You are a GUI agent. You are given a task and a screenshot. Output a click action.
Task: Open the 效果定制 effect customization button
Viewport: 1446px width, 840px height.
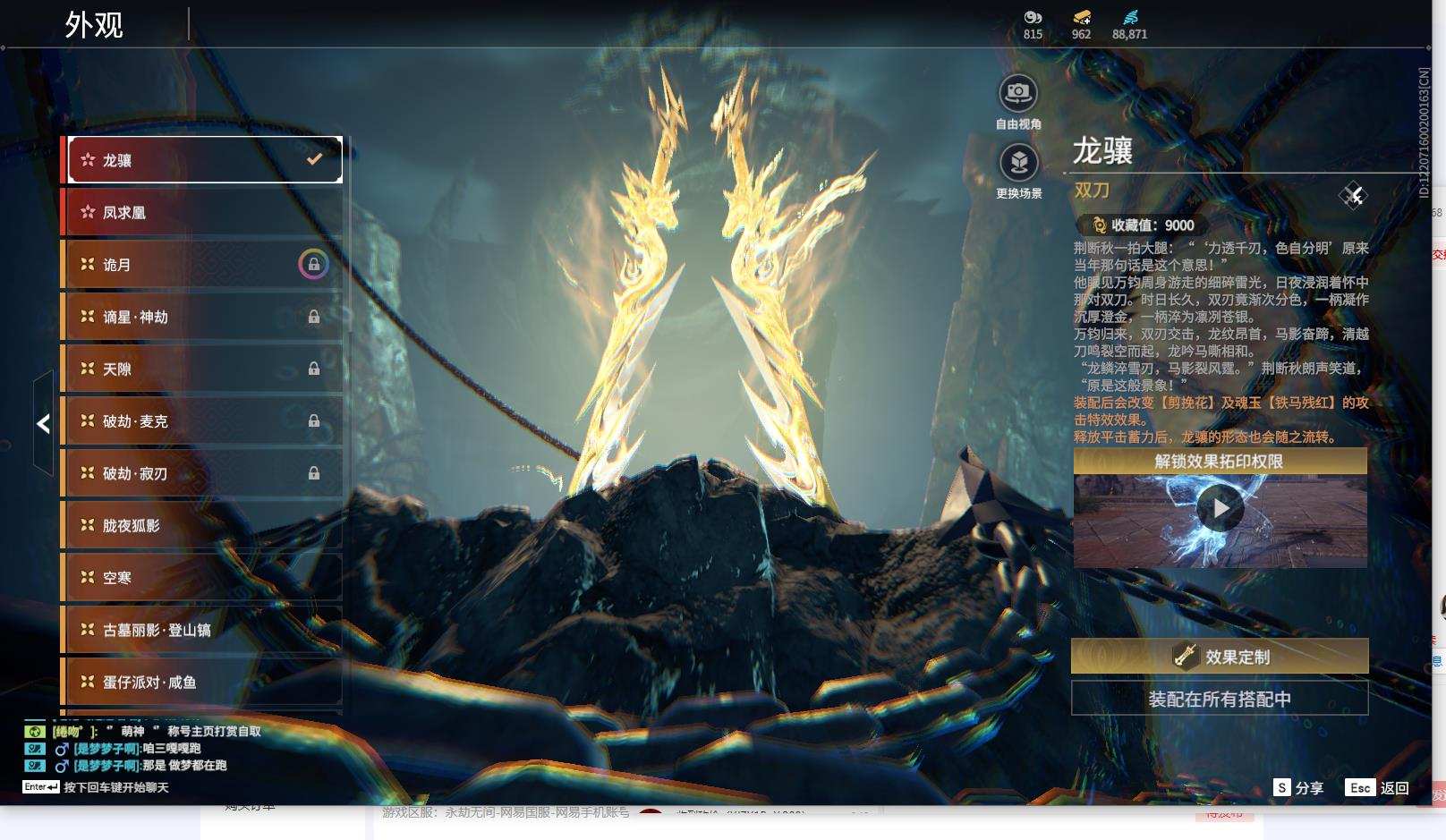coord(1219,657)
